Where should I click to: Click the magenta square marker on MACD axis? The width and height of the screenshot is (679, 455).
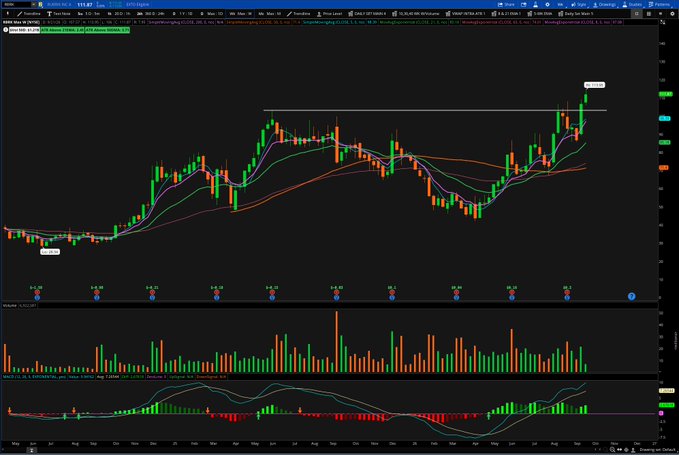click(x=661, y=413)
